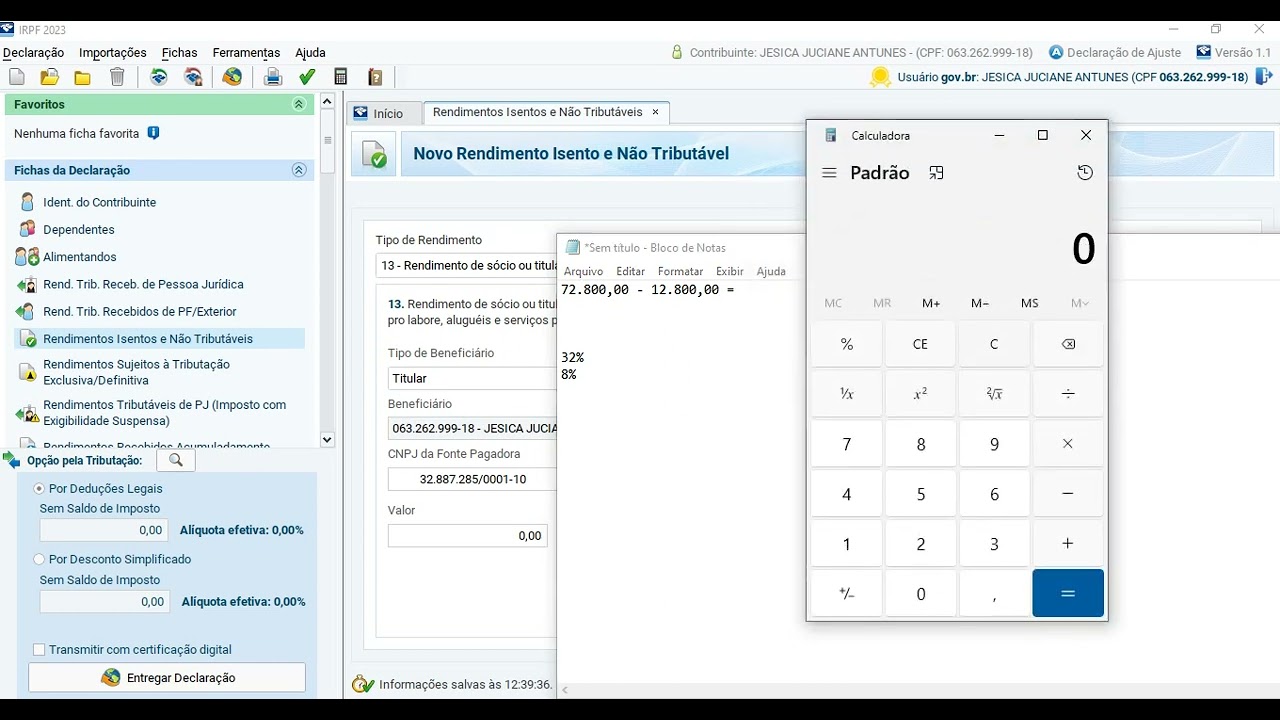Viewport: 1280px width, 720px height.
Task: Click the calculator MS memory store button
Action: tap(1030, 303)
